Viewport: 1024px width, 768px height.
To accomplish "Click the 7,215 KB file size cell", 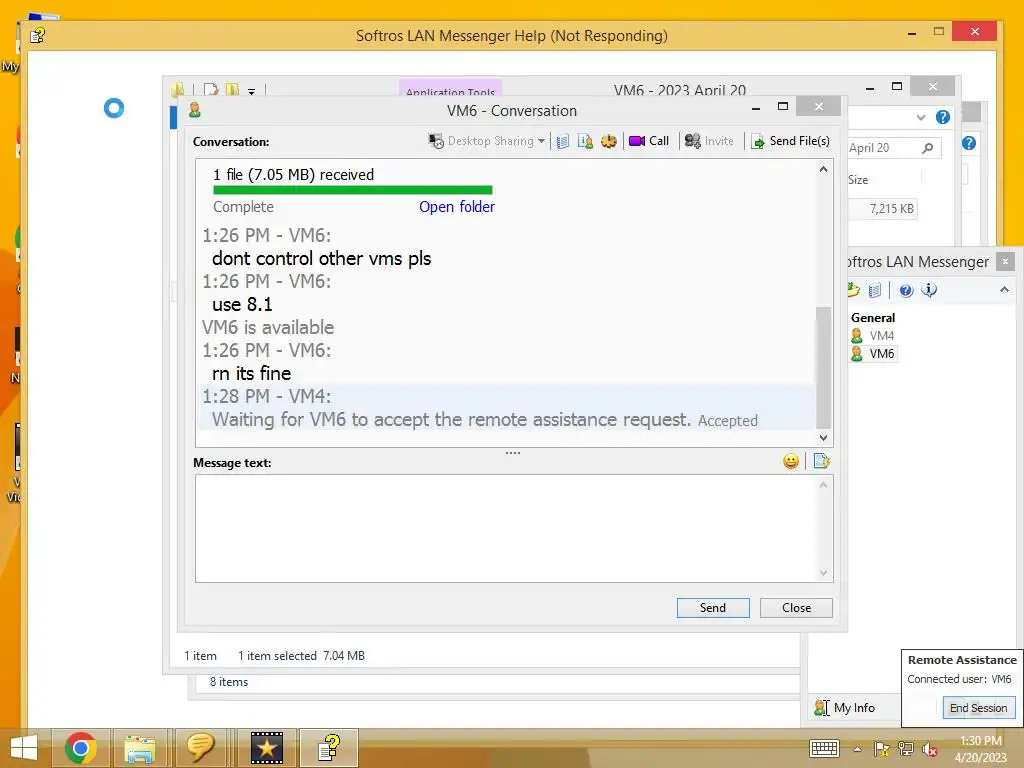I will [891, 209].
